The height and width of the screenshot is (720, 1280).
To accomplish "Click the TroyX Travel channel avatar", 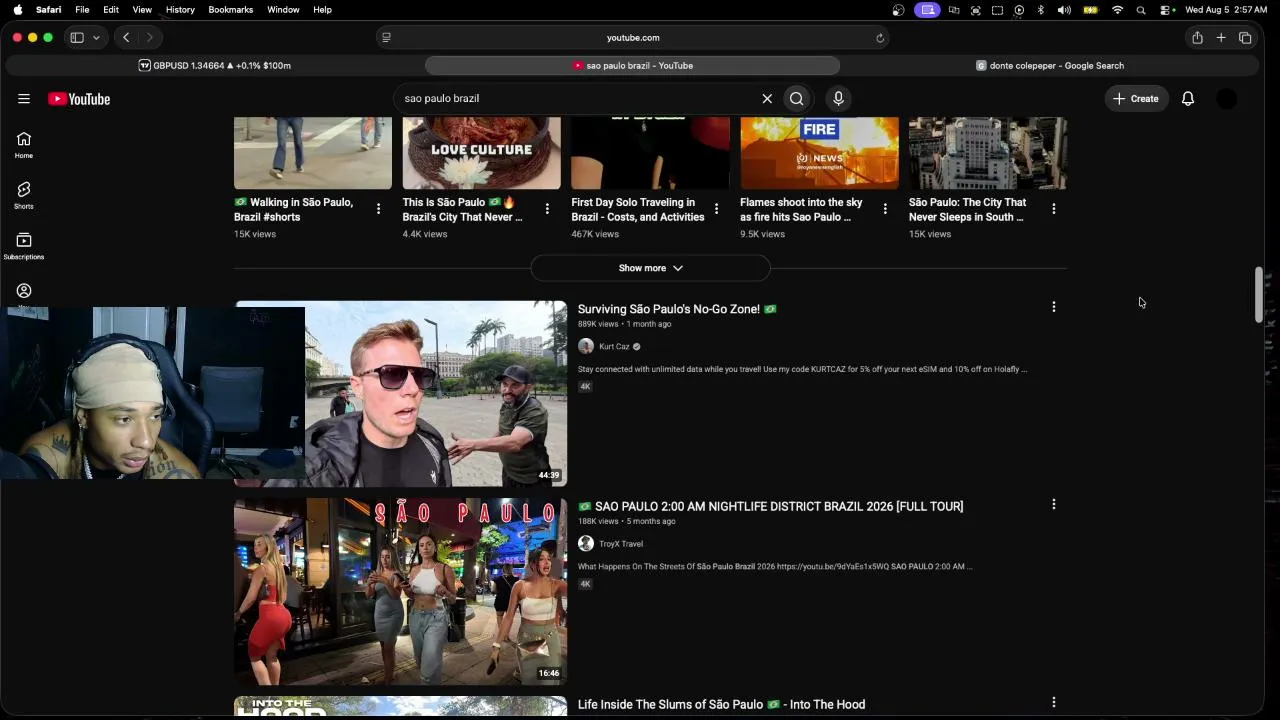I will 586,544.
